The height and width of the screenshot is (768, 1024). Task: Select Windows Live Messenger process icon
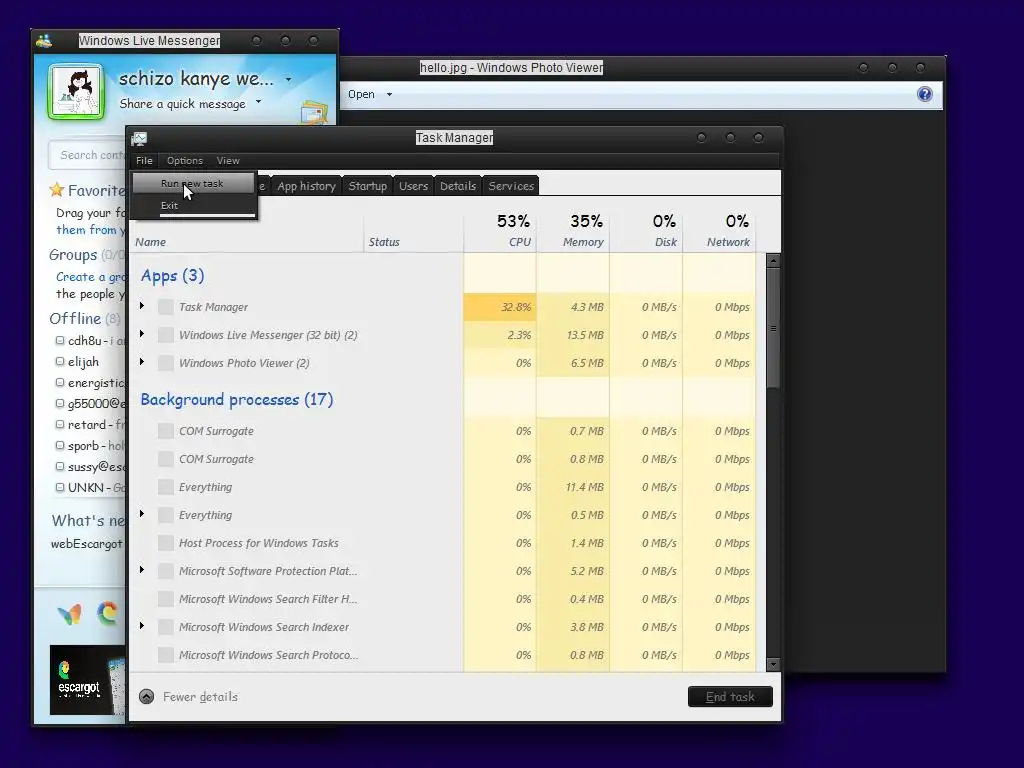[x=166, y=335]
